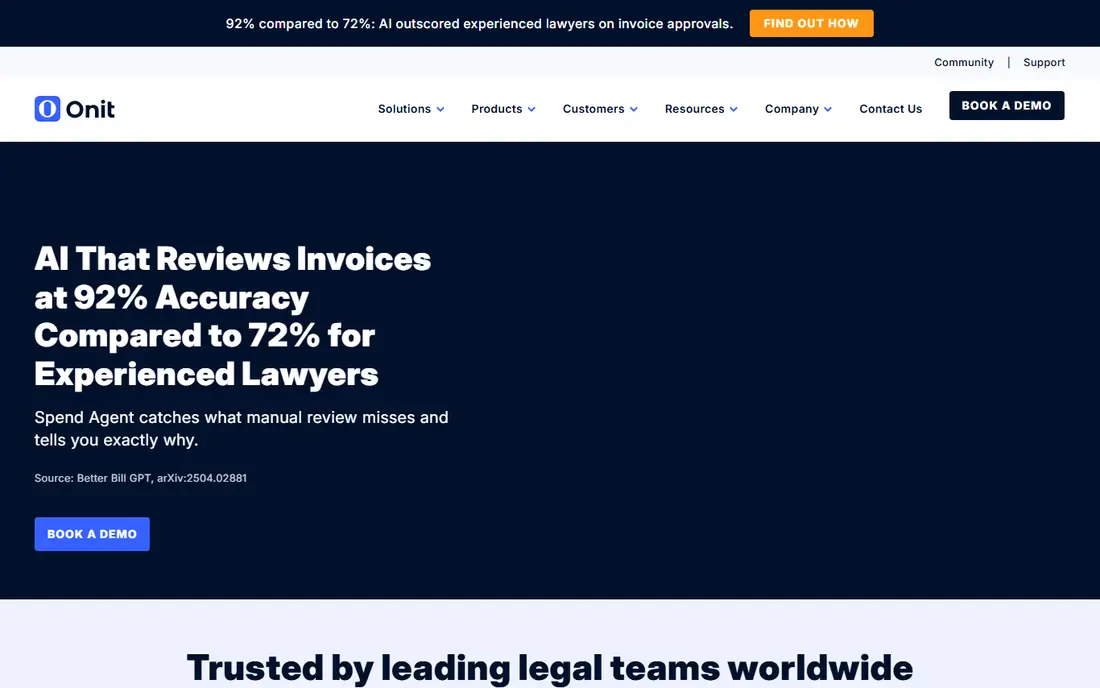Image resolution: width=1100 pixels, height=688 pixels.
Task: Open the Community link
Action: pos(963,62)
